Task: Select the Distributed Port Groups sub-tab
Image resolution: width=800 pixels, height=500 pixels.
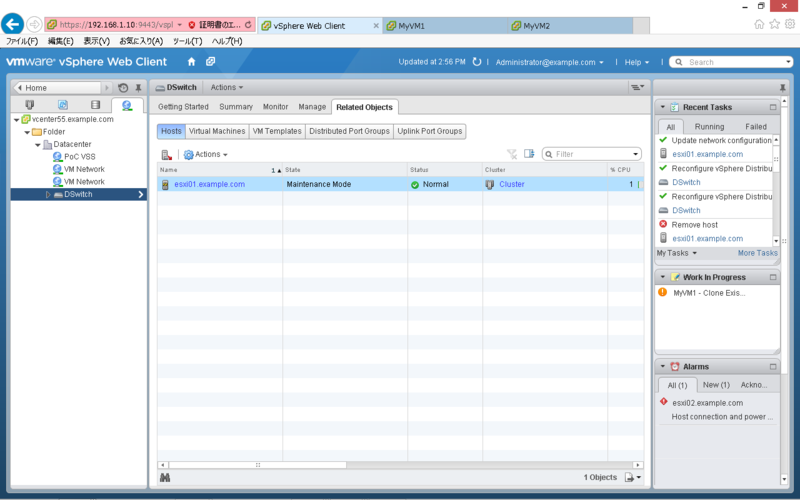Action: coord(349,131)
